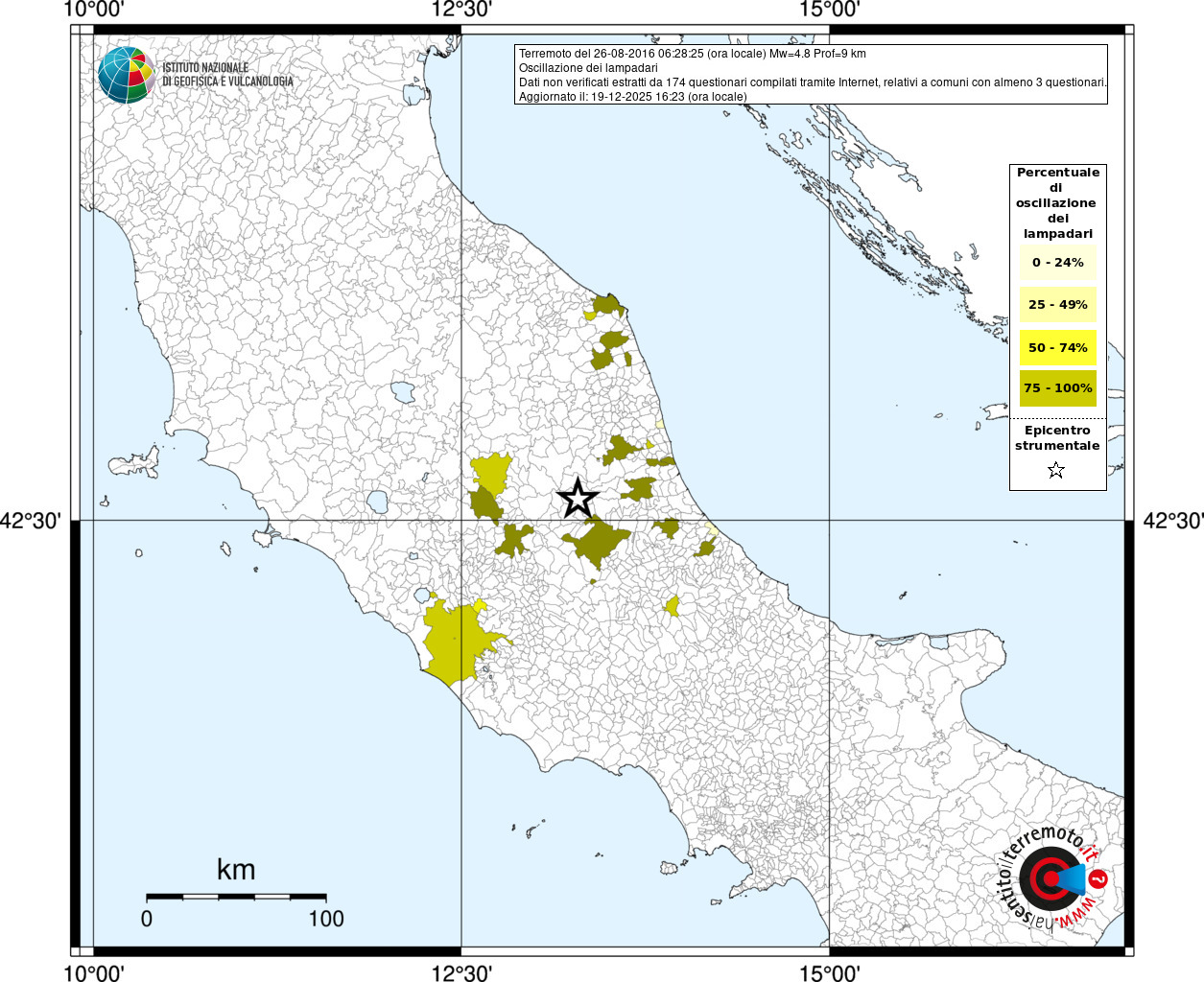Viewport: 1204px width, 982px height.
Task: Click the large yellow Rome municipality polygon
Action: [x=459, y=641]
